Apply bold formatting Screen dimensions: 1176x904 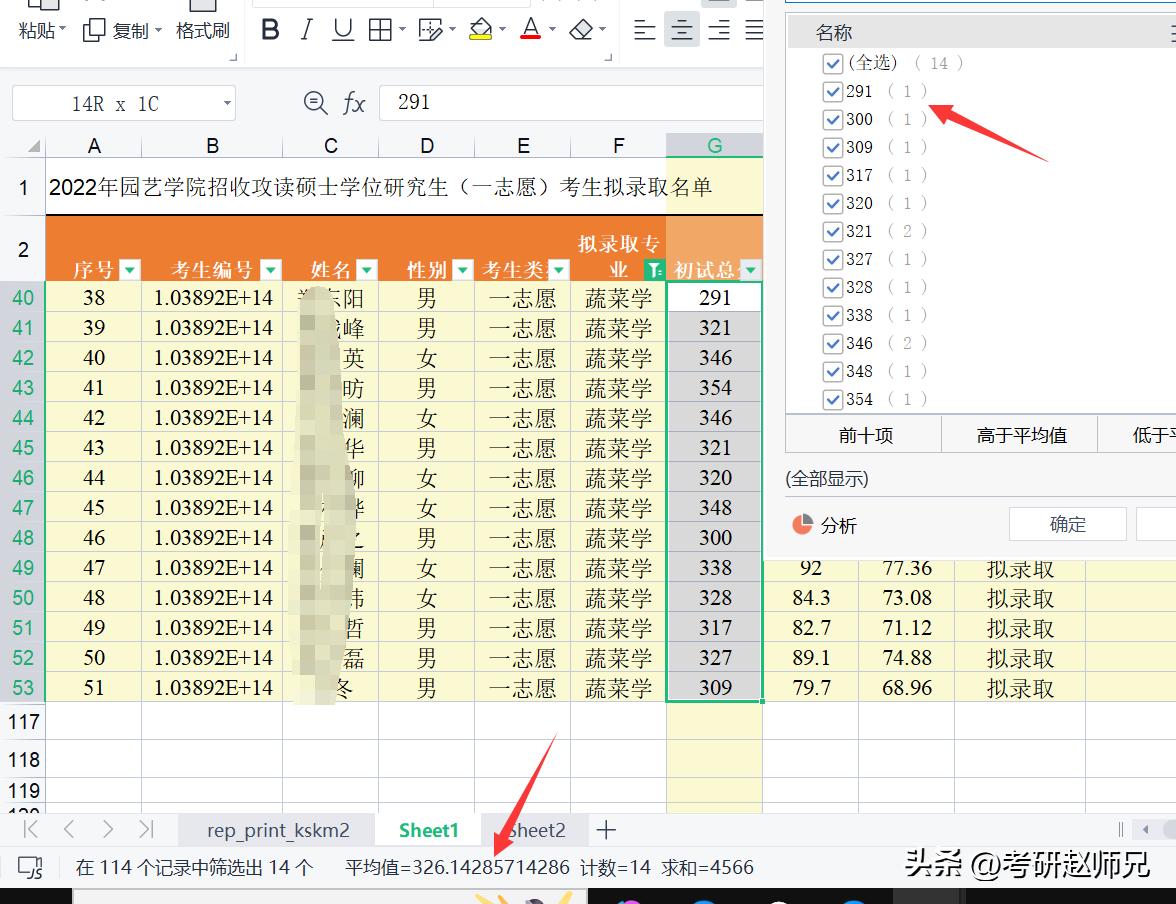[x=270, y=30]
